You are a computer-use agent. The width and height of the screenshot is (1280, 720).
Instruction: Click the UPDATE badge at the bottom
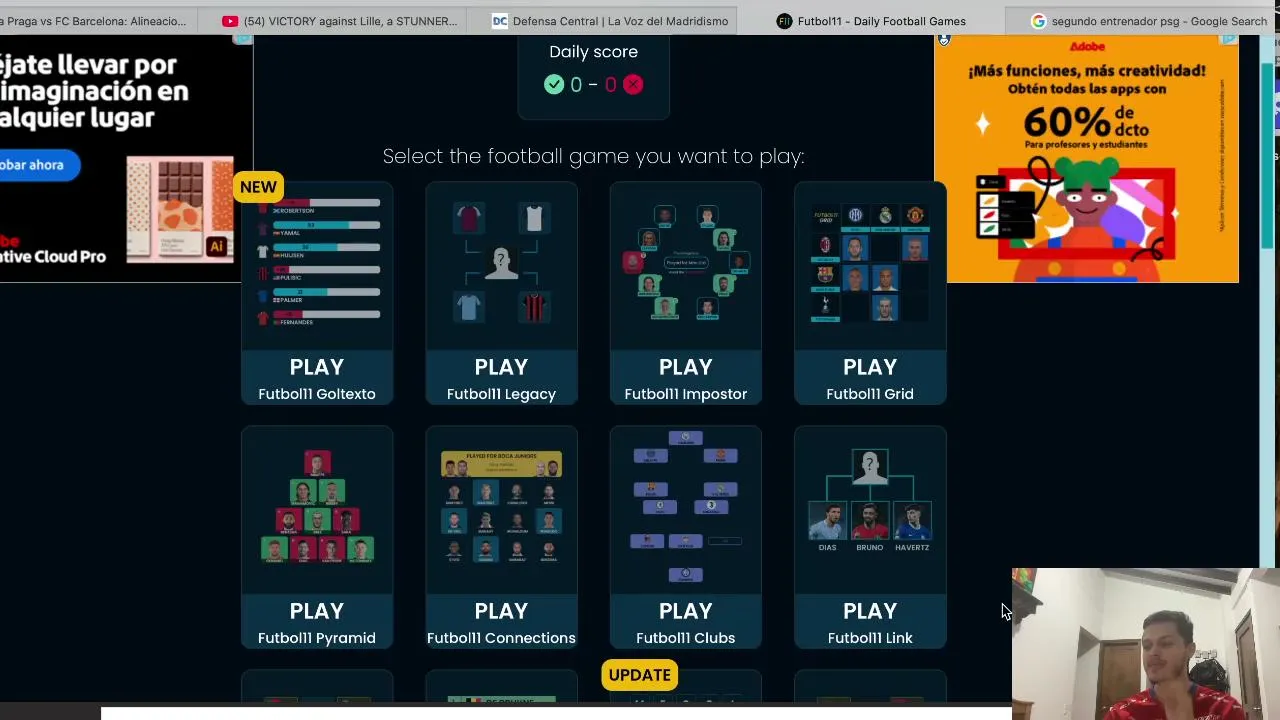(640, 675)
